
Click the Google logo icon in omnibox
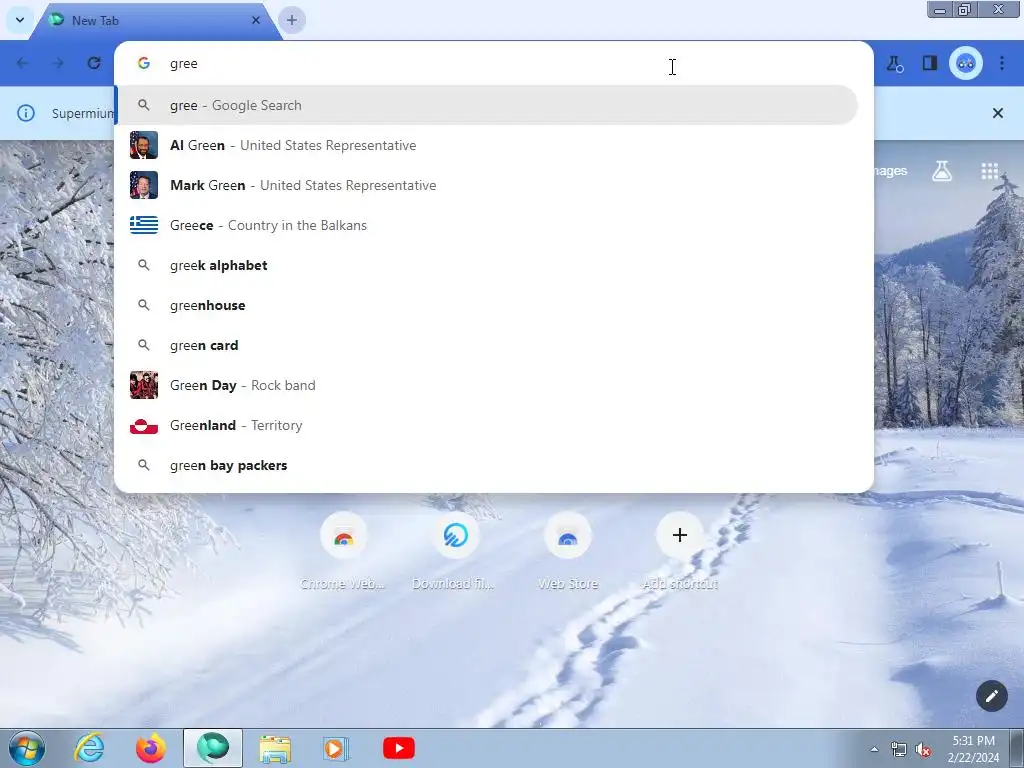pos(144,63)
